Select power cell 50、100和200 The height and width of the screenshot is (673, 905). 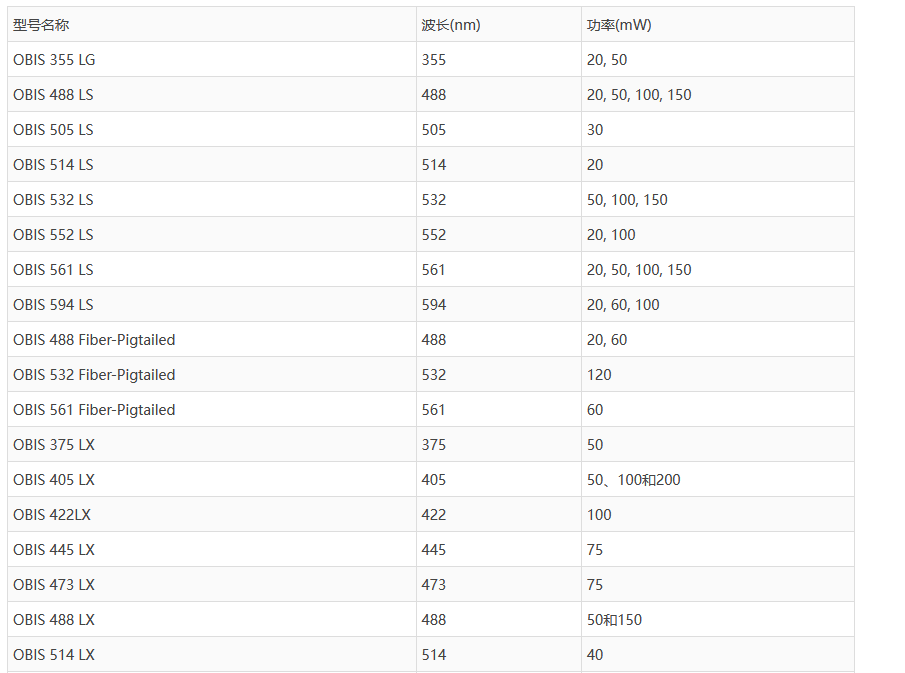coord(633,480)
